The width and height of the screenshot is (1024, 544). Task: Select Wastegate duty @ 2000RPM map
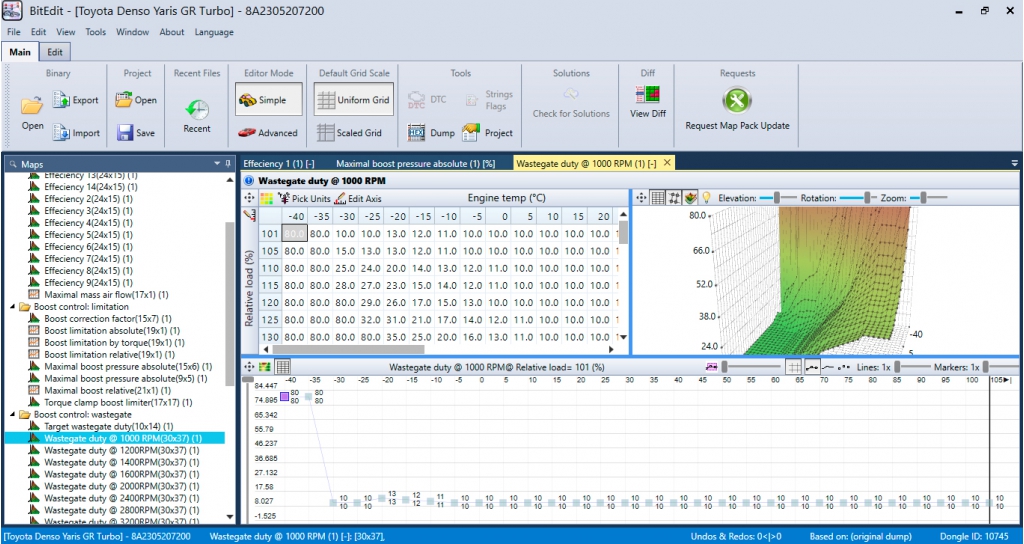coord(121,487)
